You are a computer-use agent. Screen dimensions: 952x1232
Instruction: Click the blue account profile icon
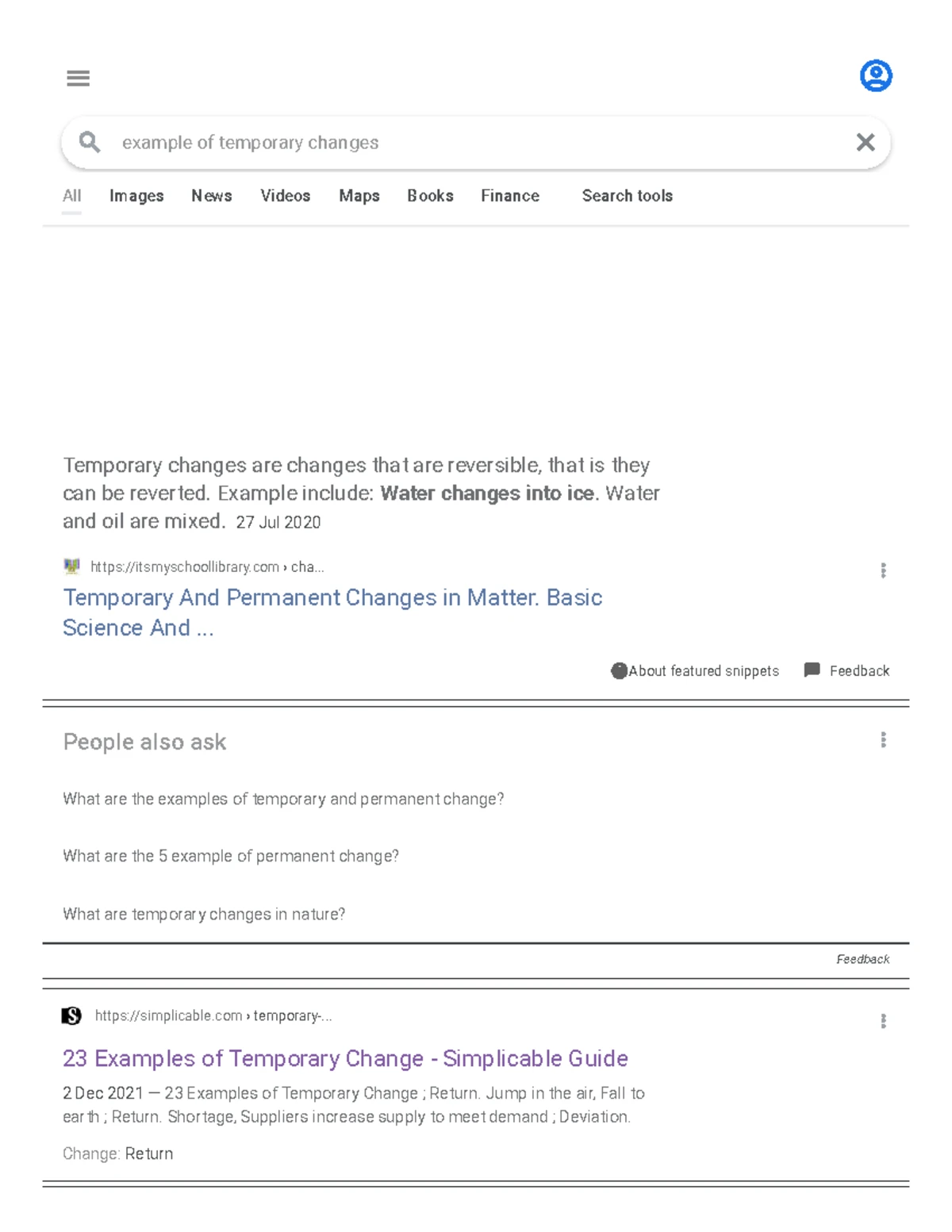pos(876,76)
